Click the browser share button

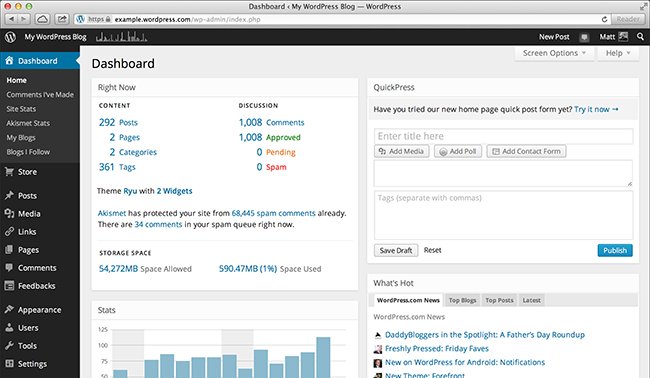[x=62, y=19]
